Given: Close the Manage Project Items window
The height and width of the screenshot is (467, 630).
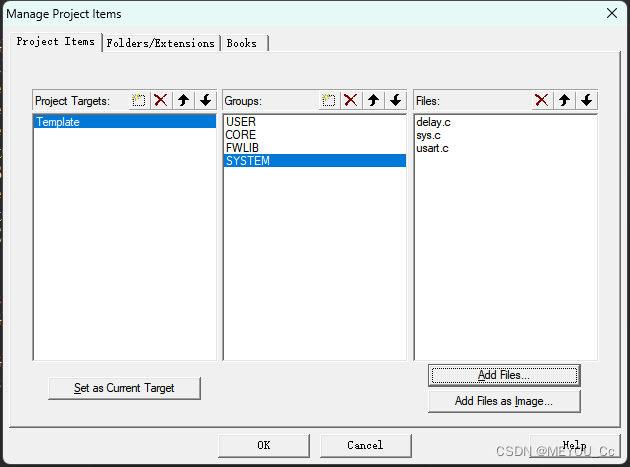Looking at the screenshot, I should (612, 13).
